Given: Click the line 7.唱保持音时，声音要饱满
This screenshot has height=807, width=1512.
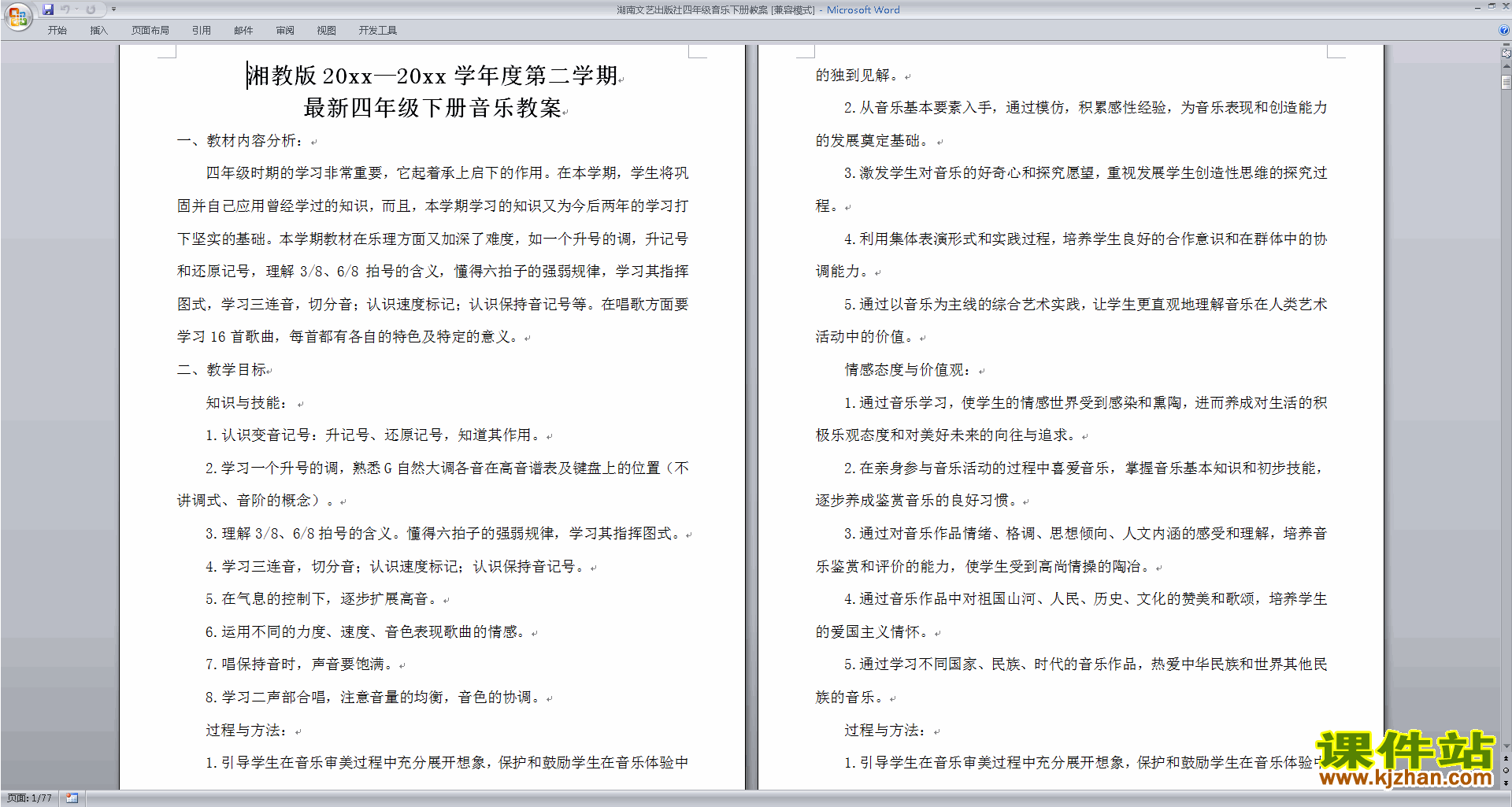Looking at the screenshot, I should 299,664.
